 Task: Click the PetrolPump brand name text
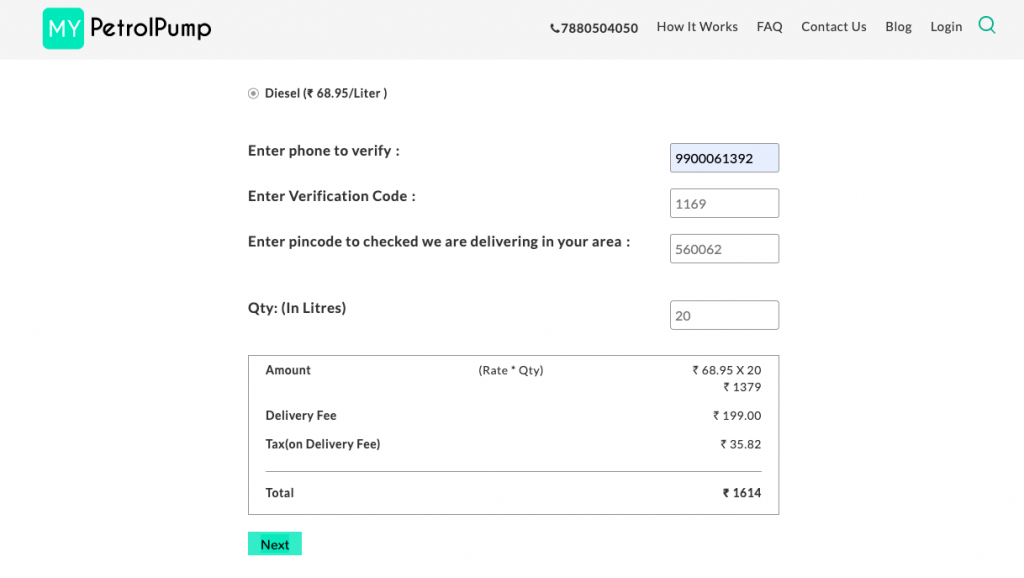[150, 29]
